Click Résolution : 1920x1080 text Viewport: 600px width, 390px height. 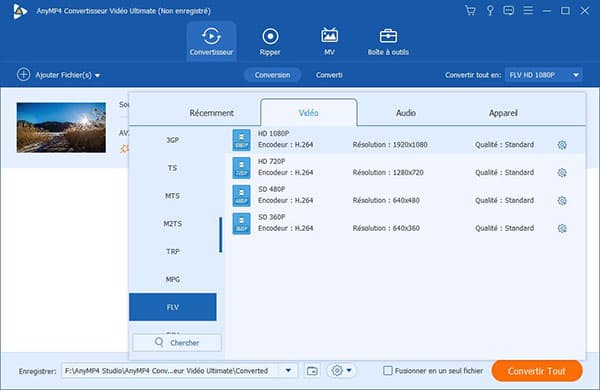[390, 145]
